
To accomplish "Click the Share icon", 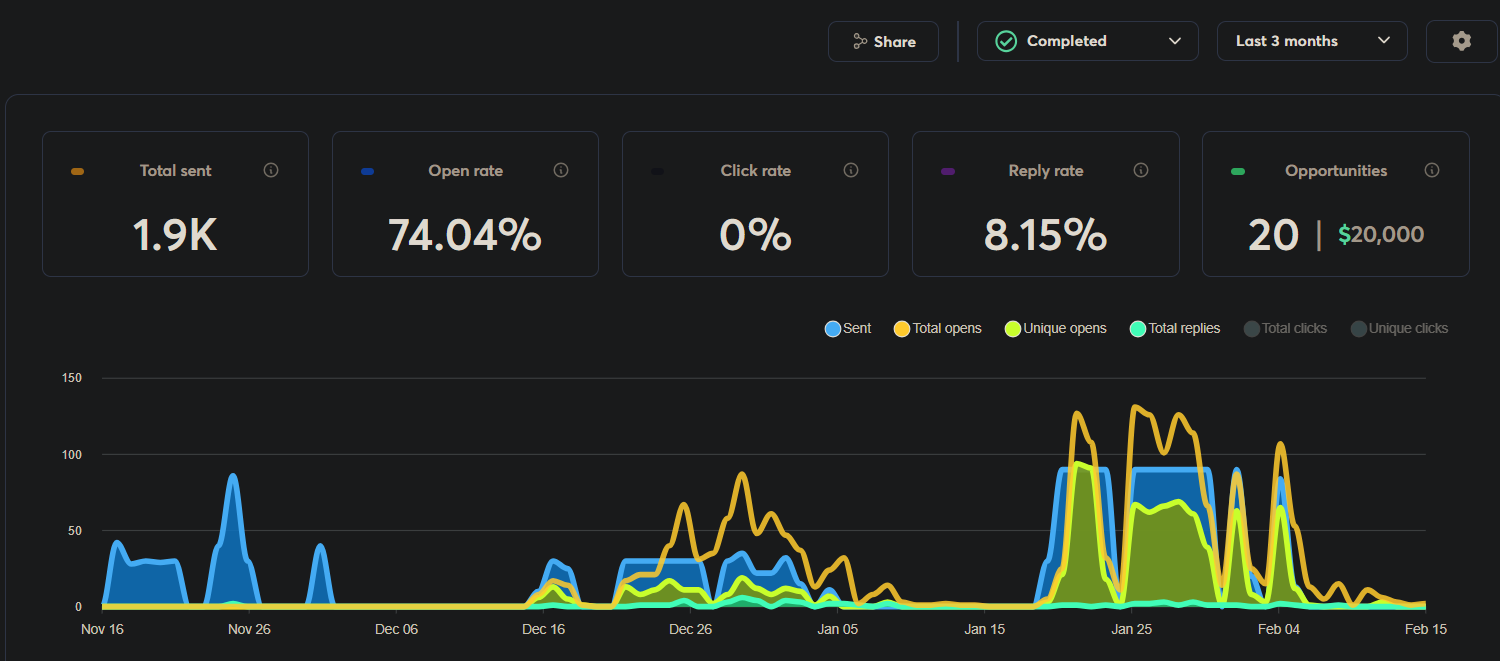I will (859, 41).
